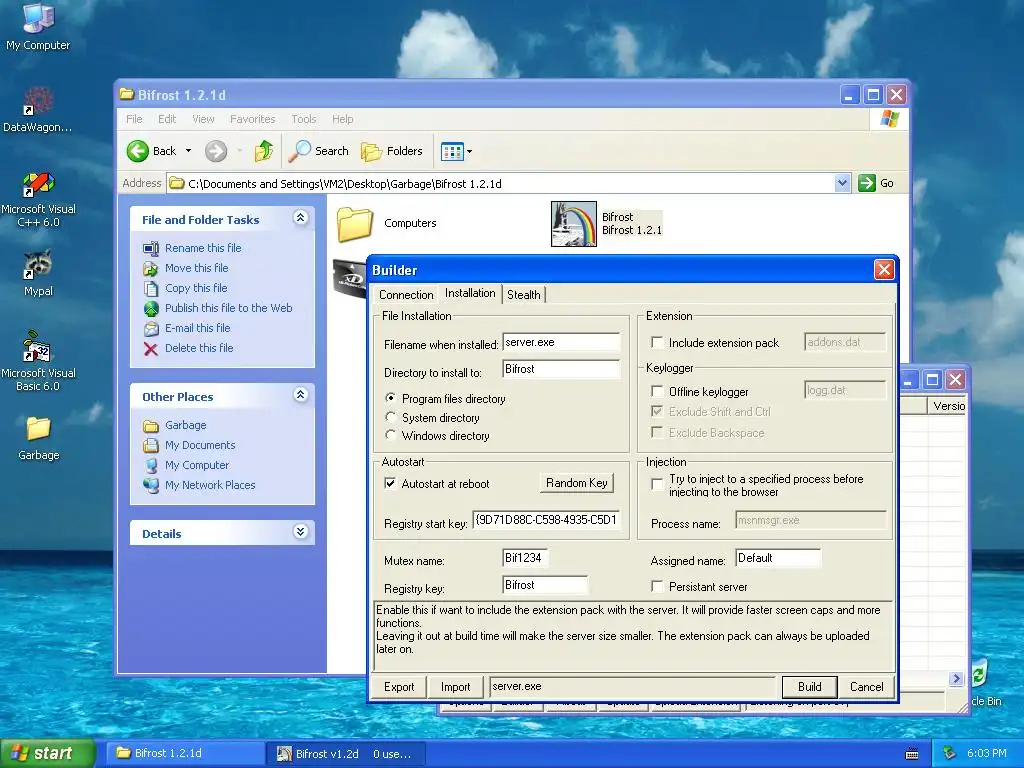Enable Offline keylogger checkbox
This screenshot has width=1024, height=768.
(657, 391)
